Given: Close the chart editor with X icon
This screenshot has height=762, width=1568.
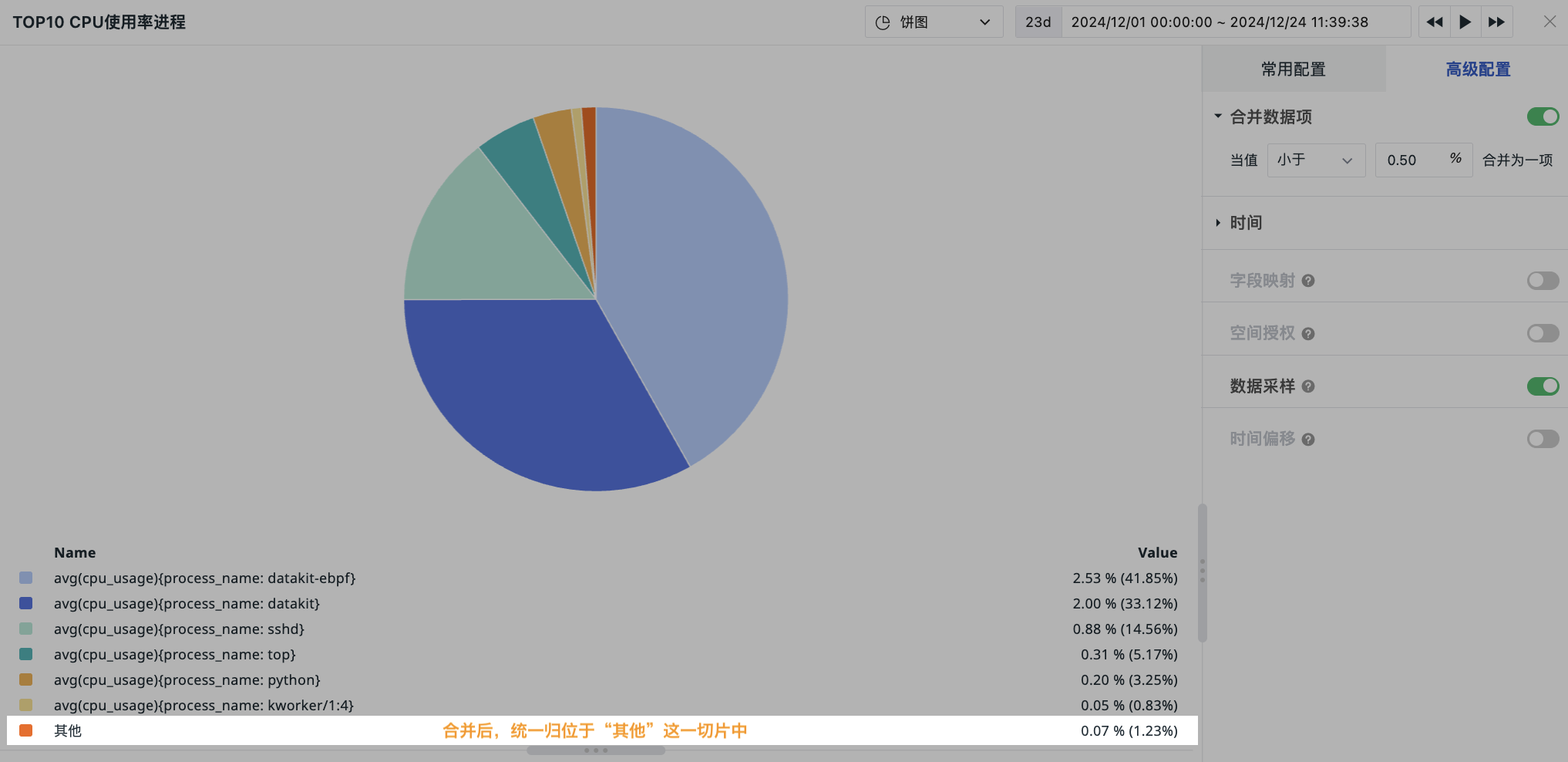Looking at the screenshot, I should coord(1549,22).
